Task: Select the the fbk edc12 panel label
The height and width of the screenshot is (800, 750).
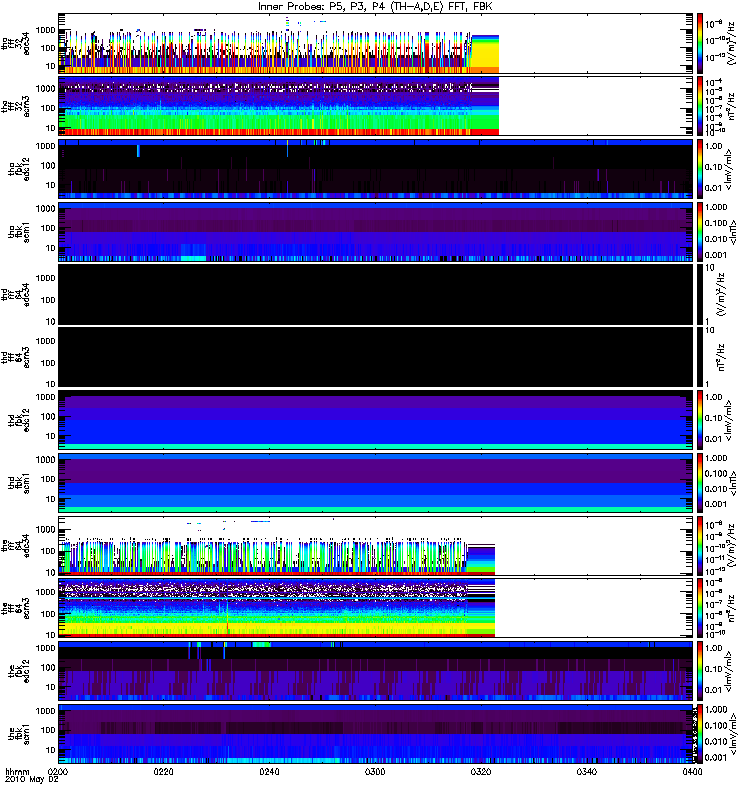Action: [19, 671]
